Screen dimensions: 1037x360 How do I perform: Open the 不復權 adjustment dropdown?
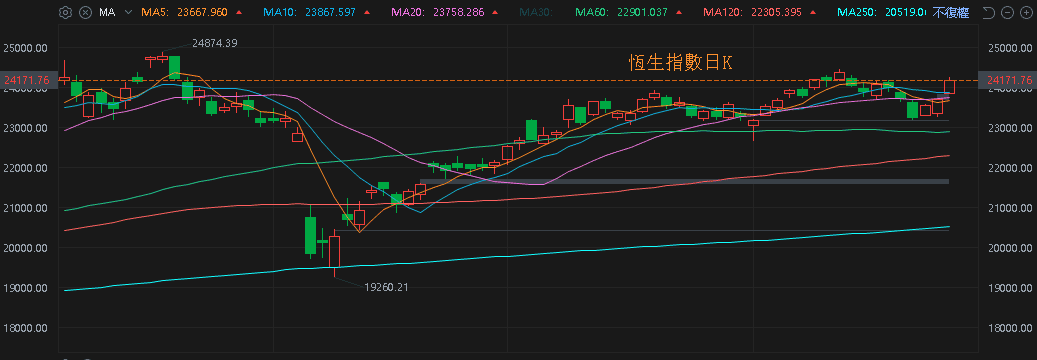click(951, 13)
